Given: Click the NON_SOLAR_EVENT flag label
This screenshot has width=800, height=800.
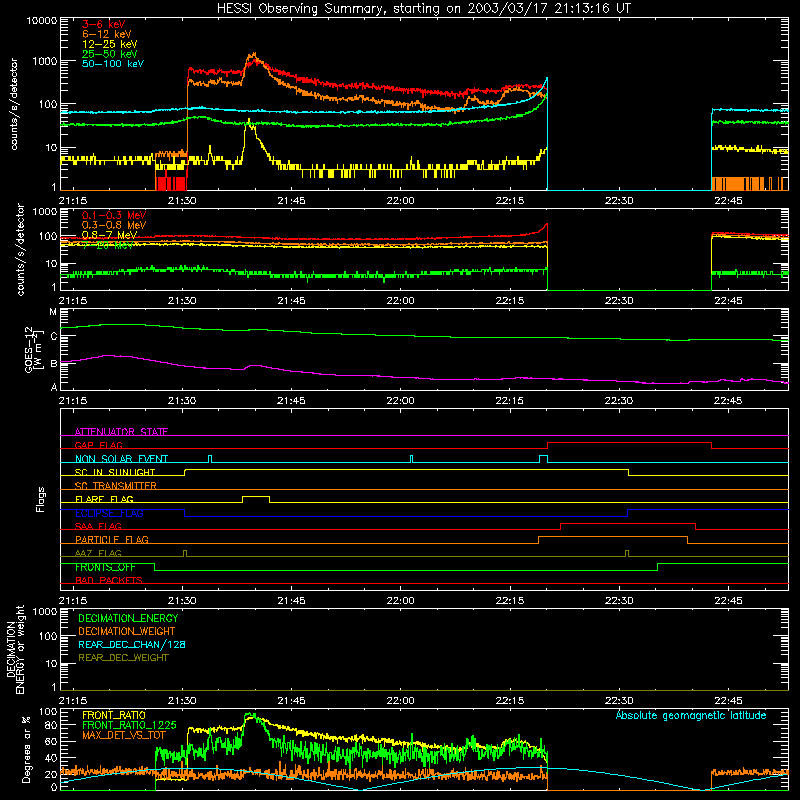Looking at the screenshot, I should [x=121, y=459].
